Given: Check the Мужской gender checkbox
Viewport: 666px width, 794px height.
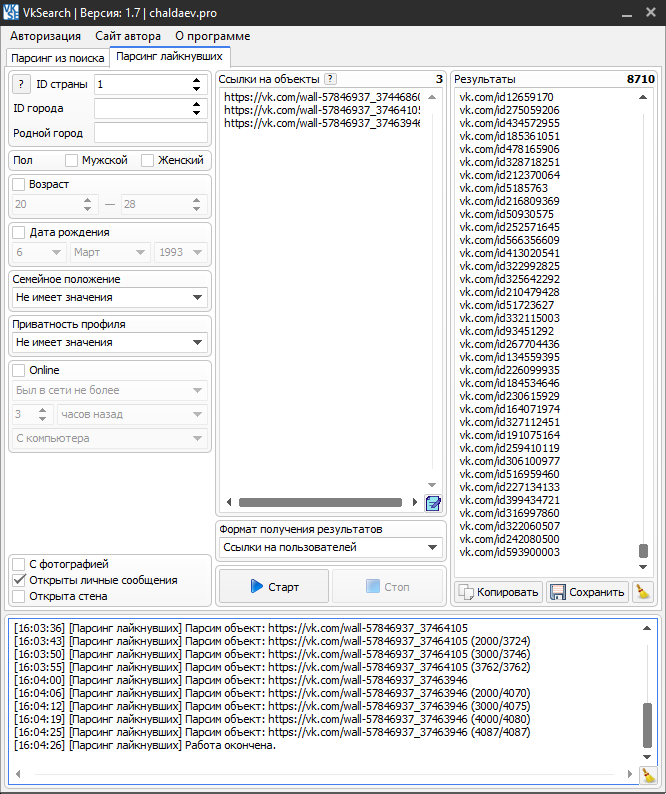Looking at the screenshot, I should pos(71,161).
